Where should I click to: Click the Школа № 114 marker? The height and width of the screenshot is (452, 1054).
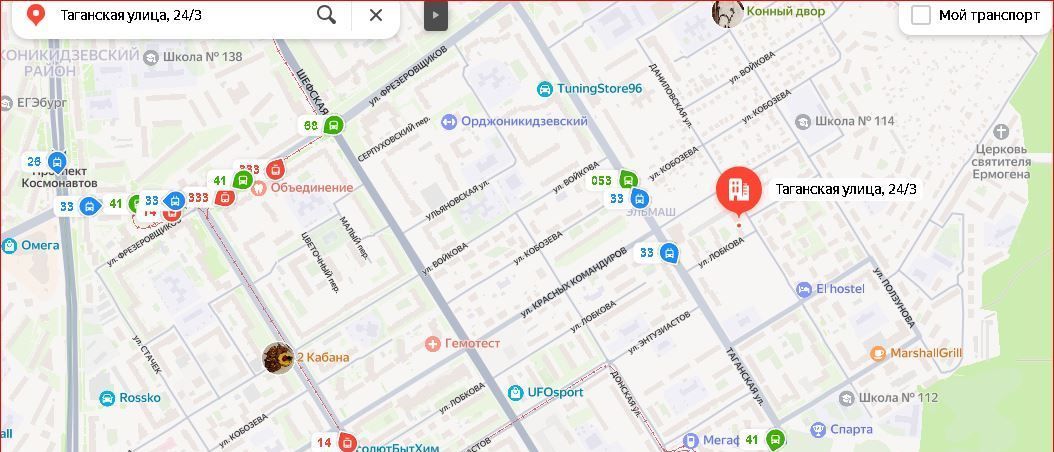point(803,122)
